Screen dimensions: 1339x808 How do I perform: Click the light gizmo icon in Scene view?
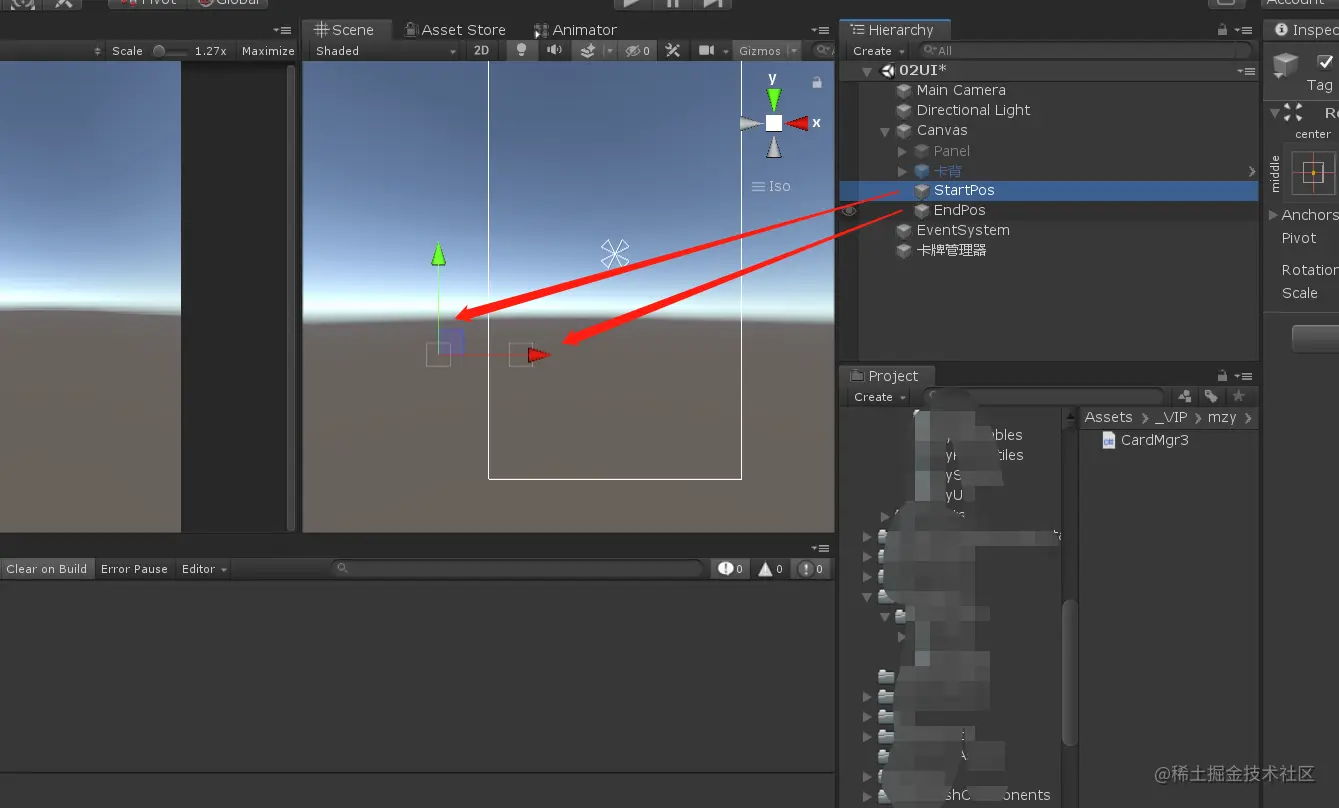[x=614, y=254]
